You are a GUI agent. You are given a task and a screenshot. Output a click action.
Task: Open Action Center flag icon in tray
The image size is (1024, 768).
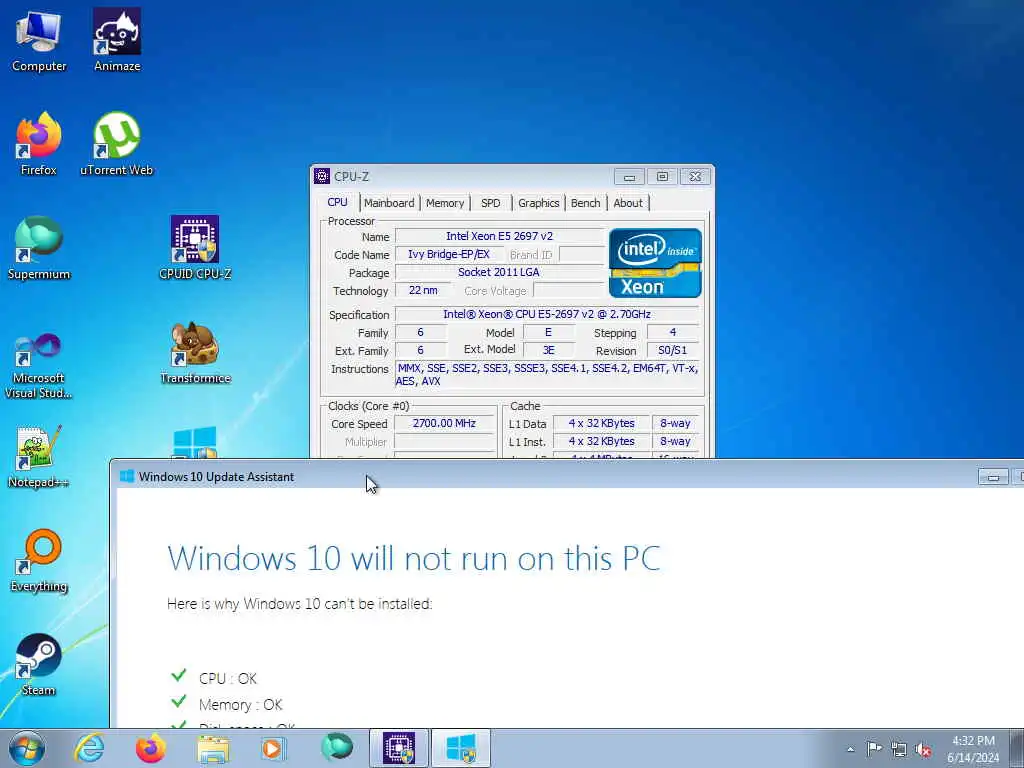tap(874, 749)
